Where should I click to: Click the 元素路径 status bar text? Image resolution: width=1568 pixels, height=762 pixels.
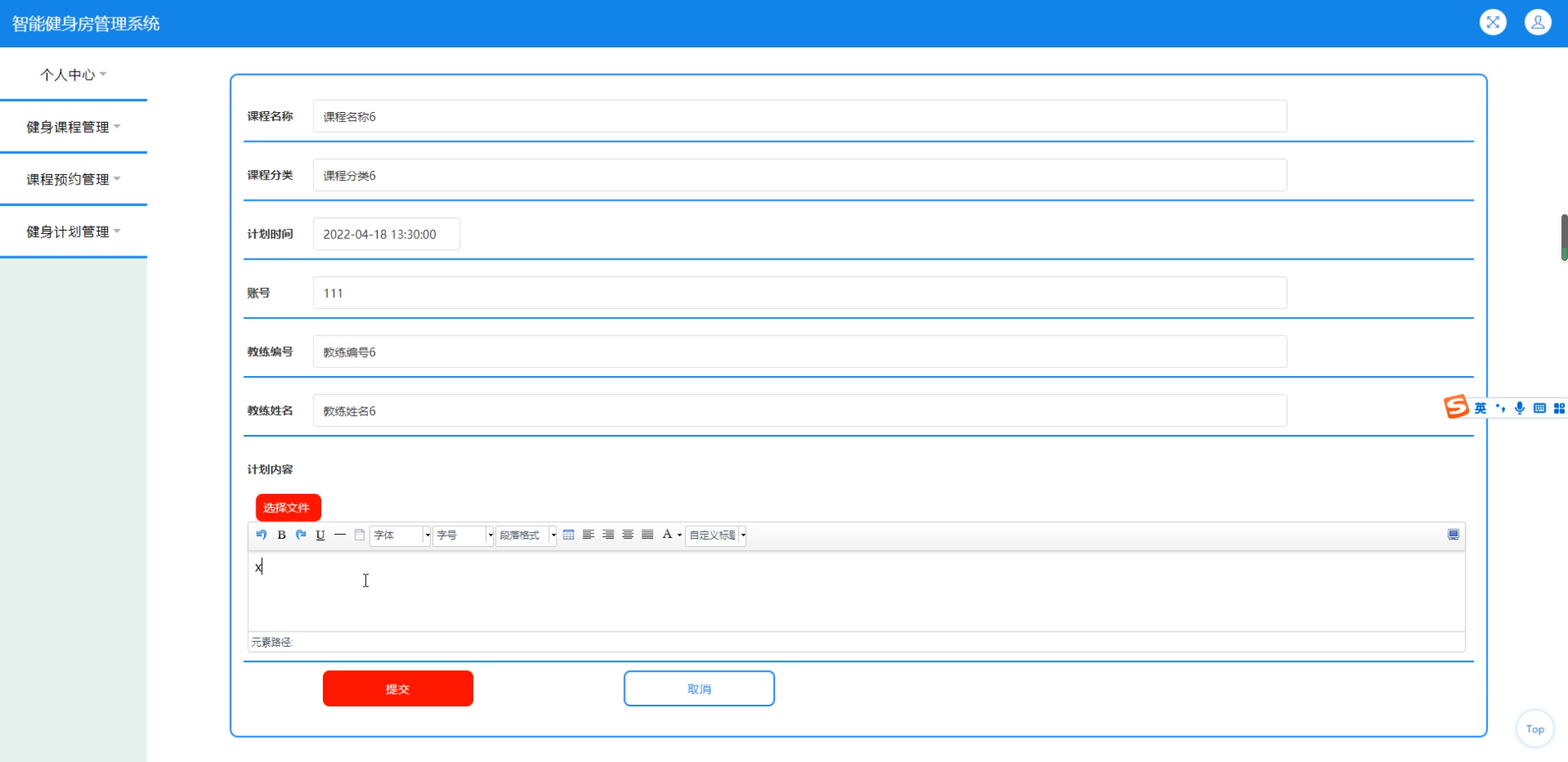pyautogui.click(x=271, y=642)
